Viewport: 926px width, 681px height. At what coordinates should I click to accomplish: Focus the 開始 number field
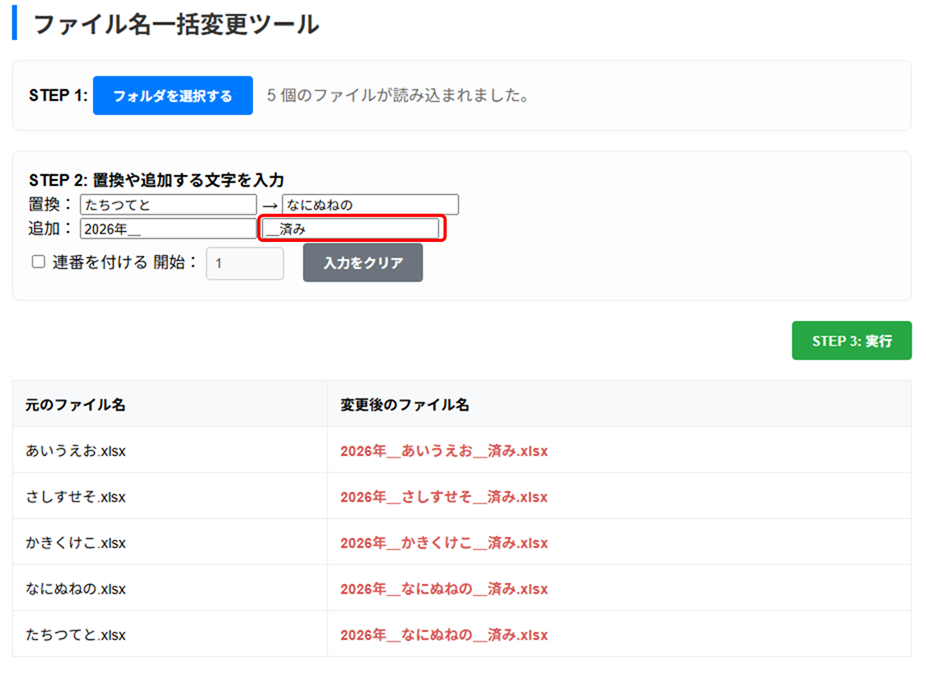(x=244, y=264)
